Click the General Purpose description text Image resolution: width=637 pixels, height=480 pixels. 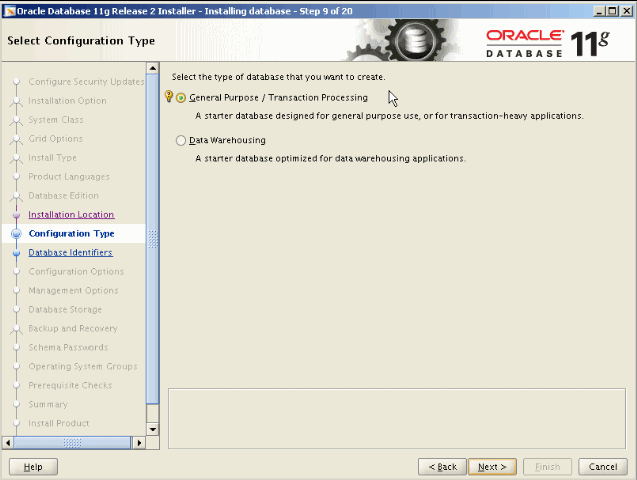click(389, 116)
